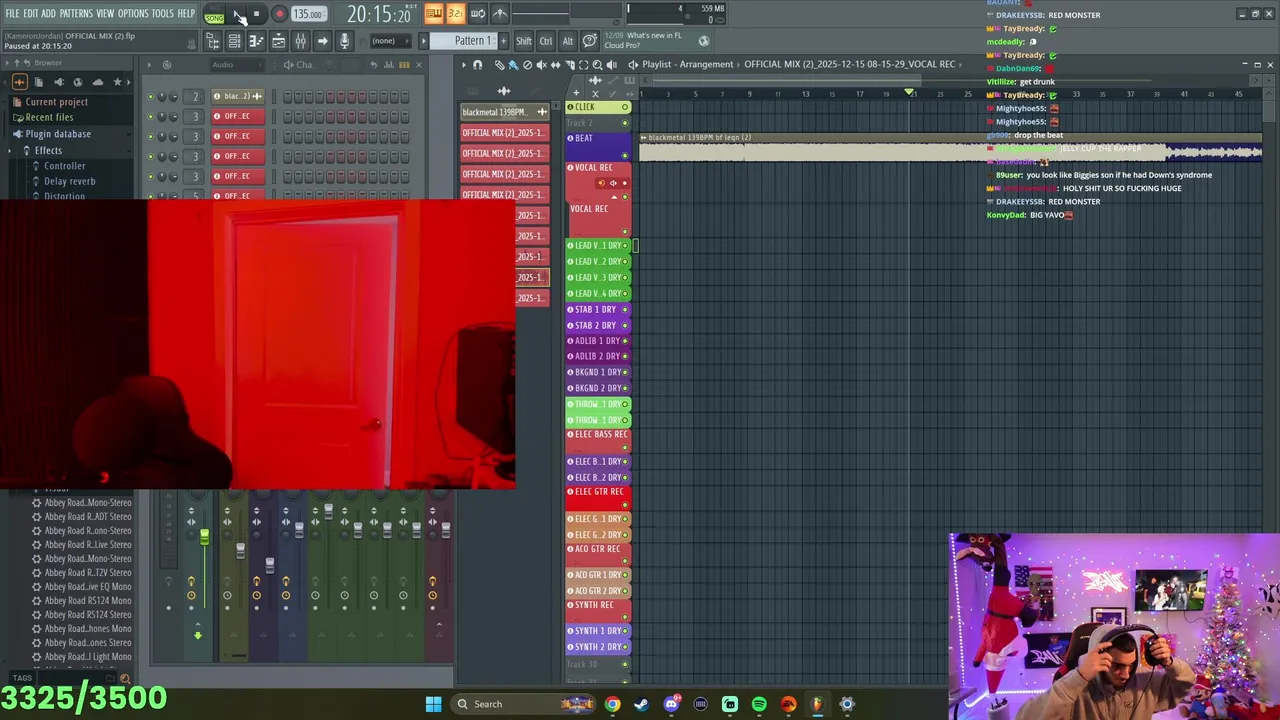Mute the CLICK track green LED
Viewport: 1280px width, 720px height.
(x=625, y=107)
